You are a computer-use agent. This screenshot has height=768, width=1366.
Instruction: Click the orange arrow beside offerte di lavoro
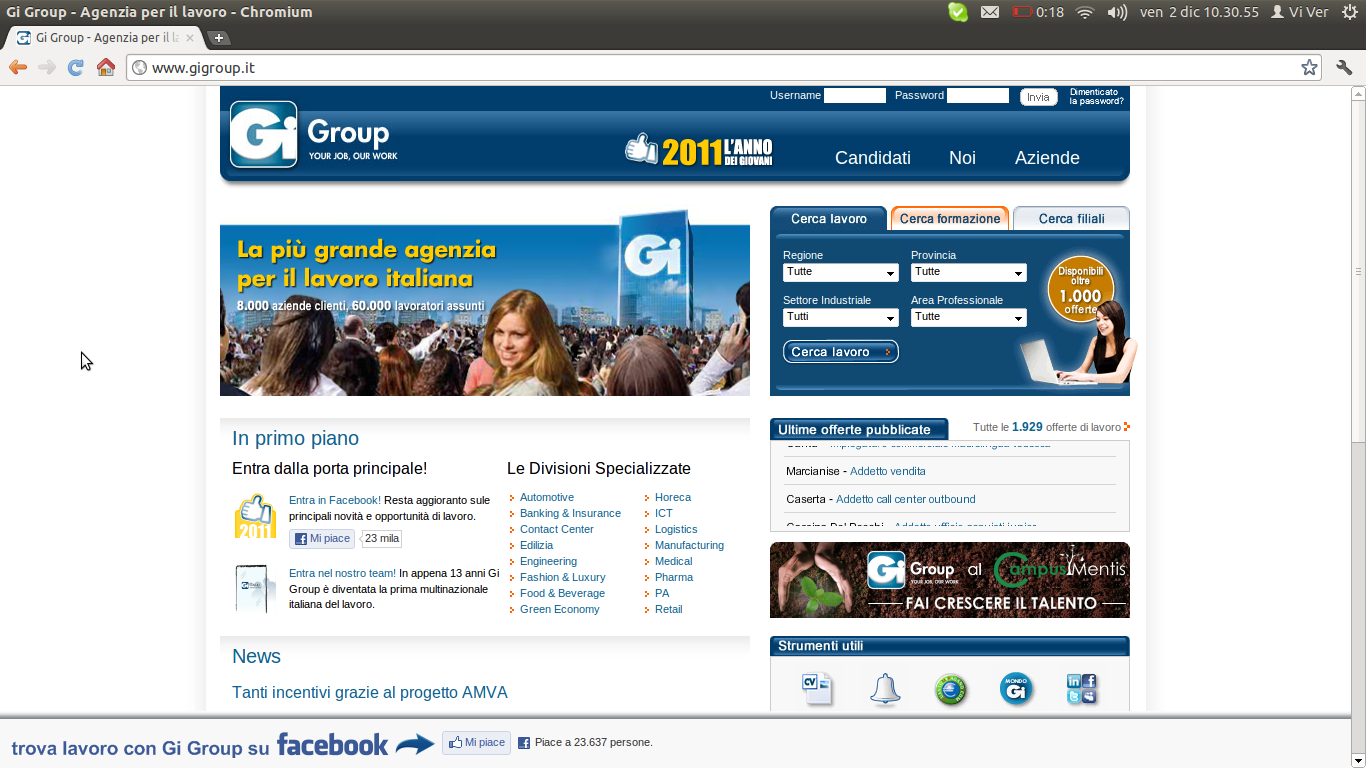[1127, 427]
